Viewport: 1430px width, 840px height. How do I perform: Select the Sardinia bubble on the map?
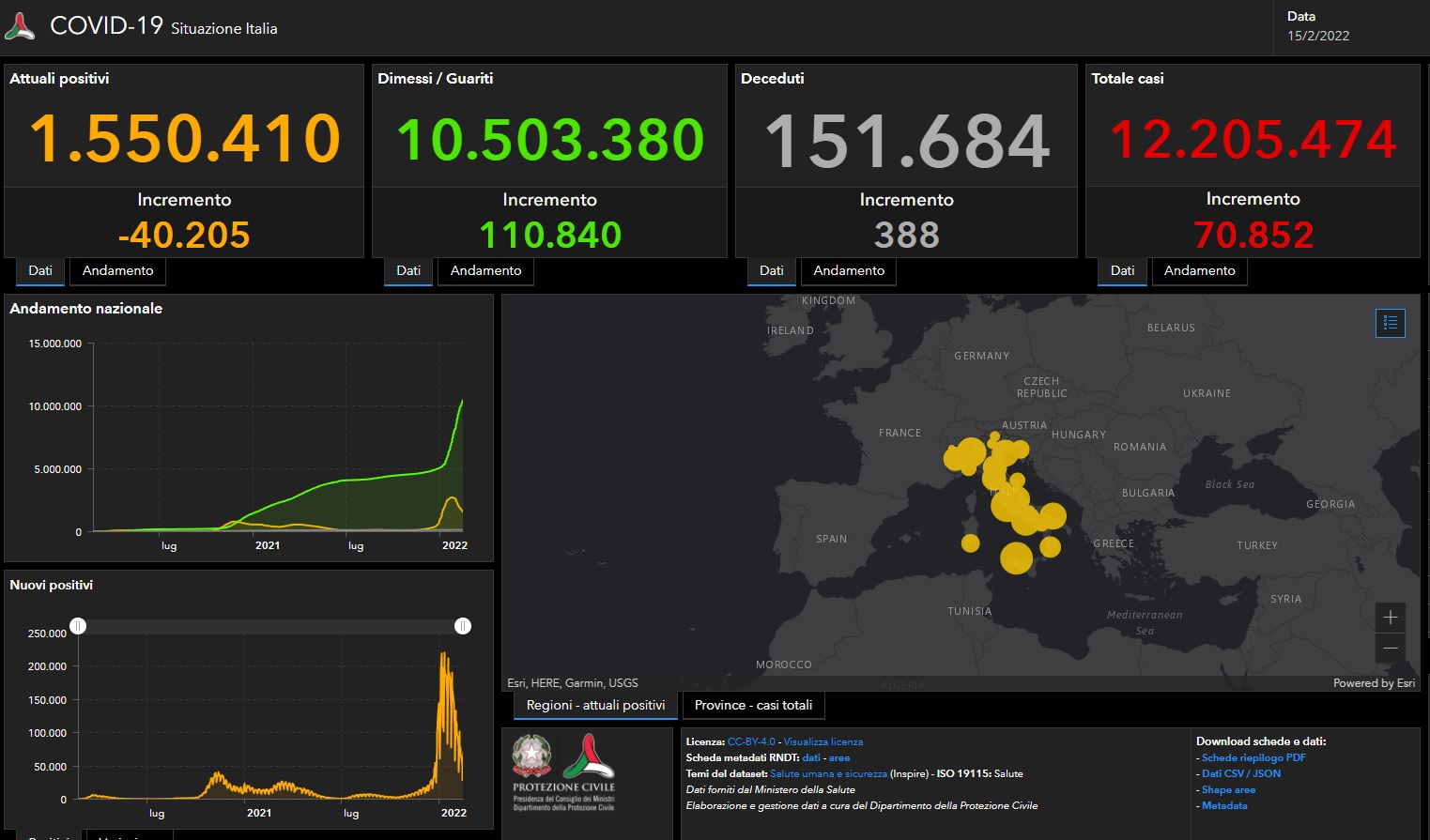click(970, 542)
